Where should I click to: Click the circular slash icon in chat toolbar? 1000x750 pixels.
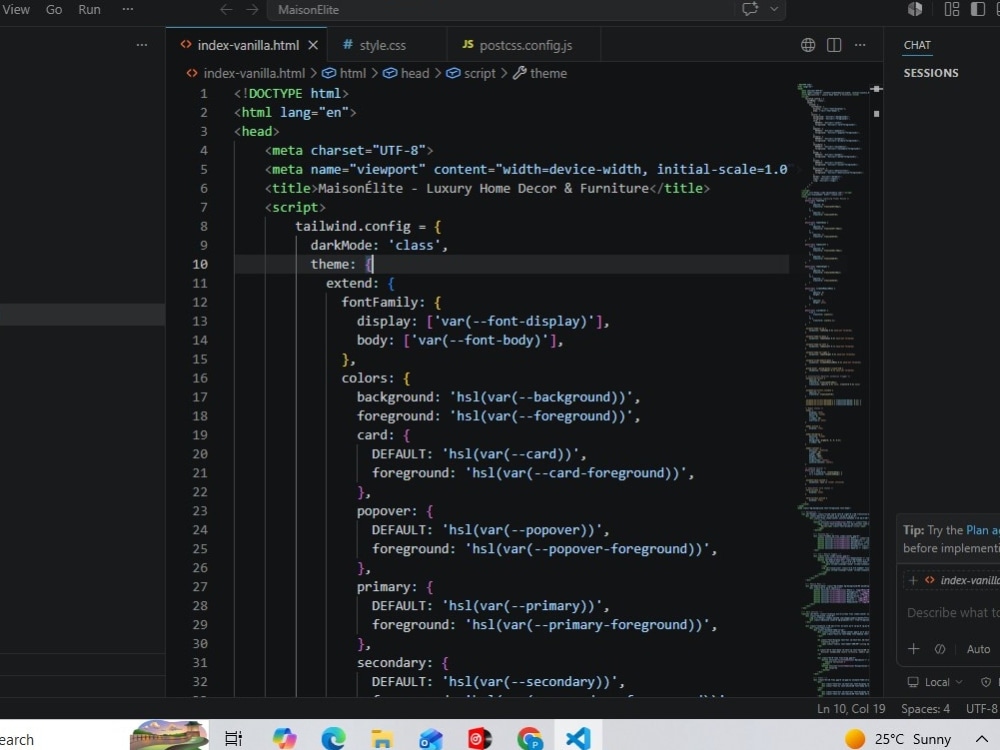pos(940,649)
